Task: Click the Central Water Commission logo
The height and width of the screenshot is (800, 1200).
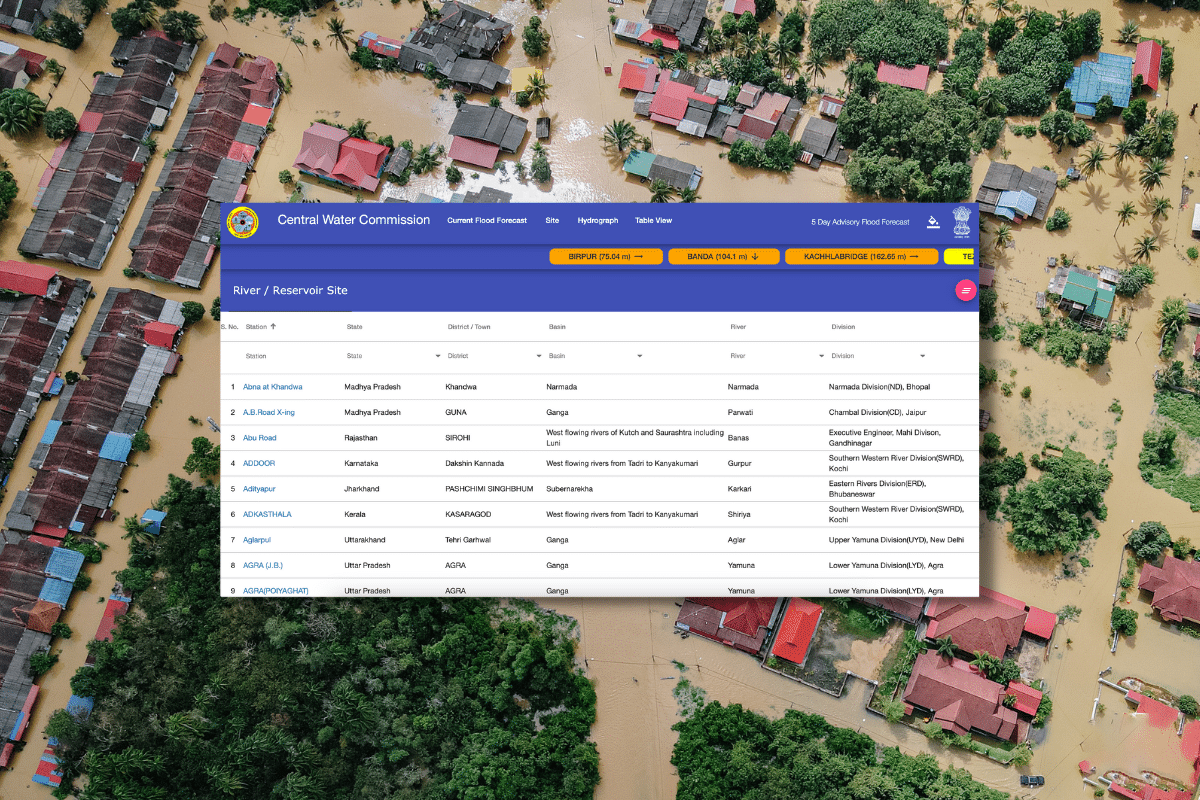Action: [x=242, y=222]
